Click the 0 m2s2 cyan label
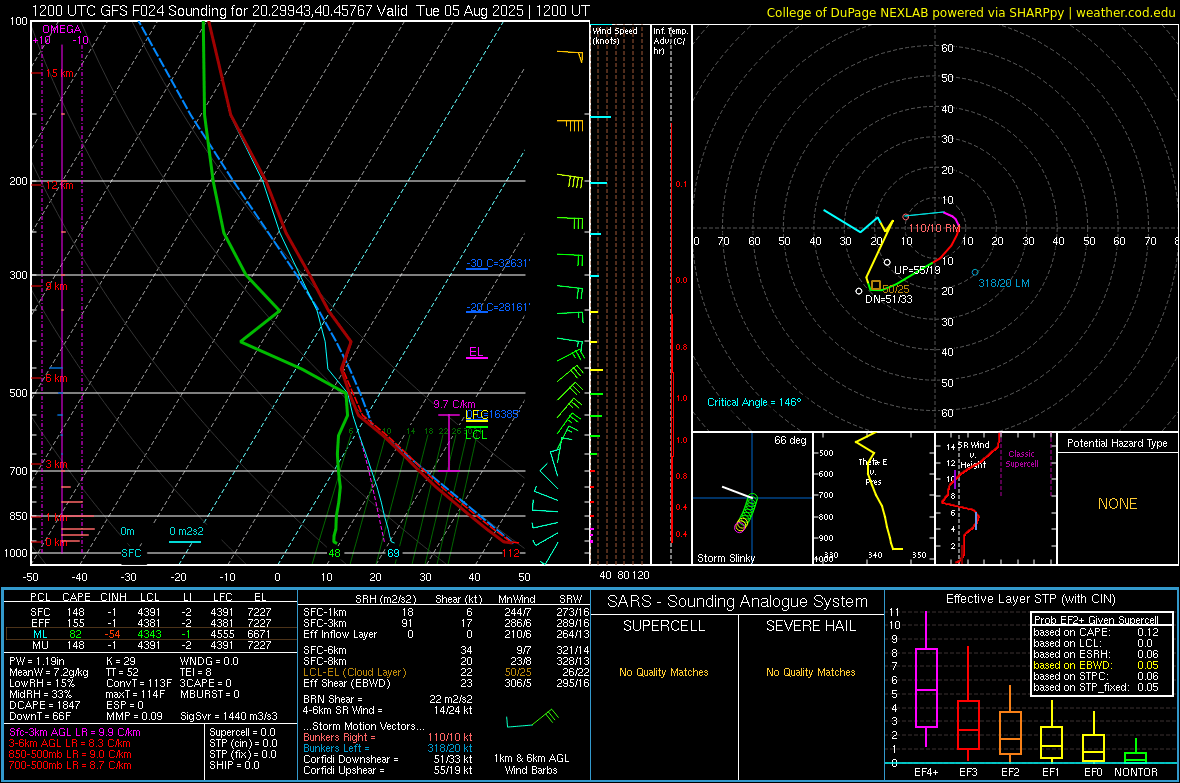The width and height of the screenshot is (1180, 783). point(186,531)
